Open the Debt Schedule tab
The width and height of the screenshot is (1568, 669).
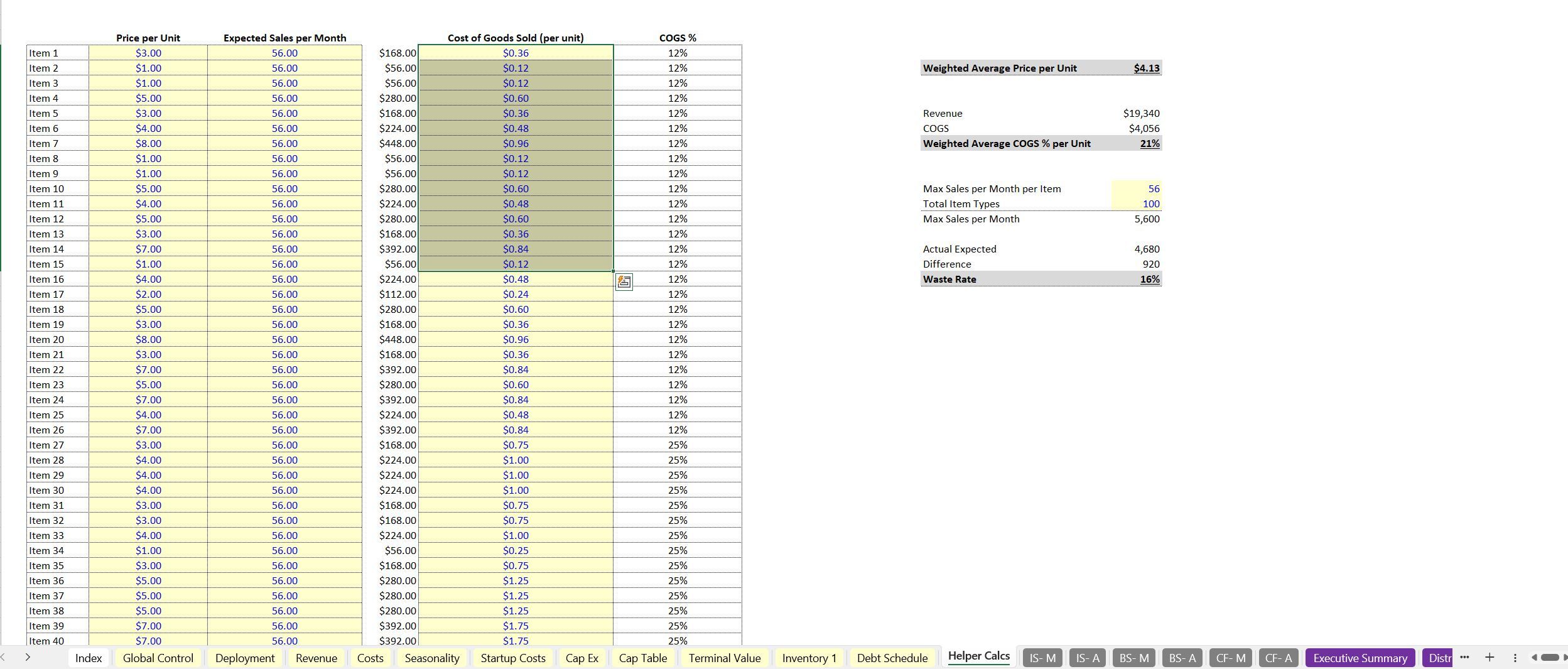(x=892, y=658)
